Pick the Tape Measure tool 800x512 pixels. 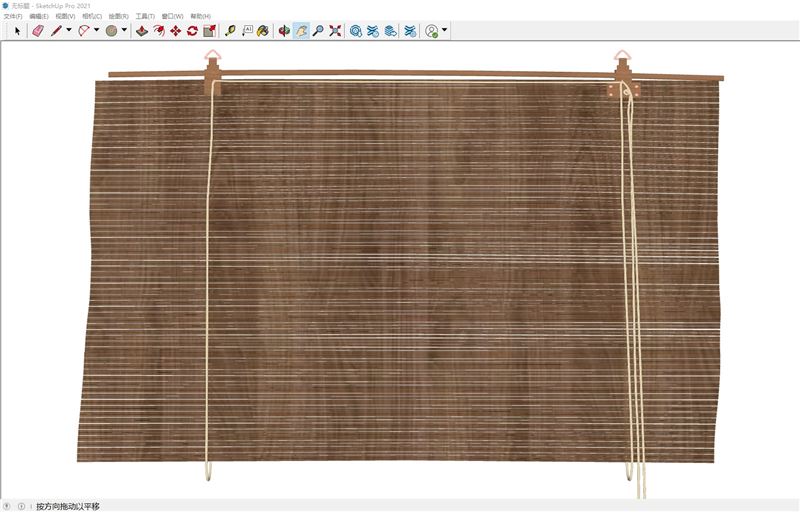(x=230, y=31)
